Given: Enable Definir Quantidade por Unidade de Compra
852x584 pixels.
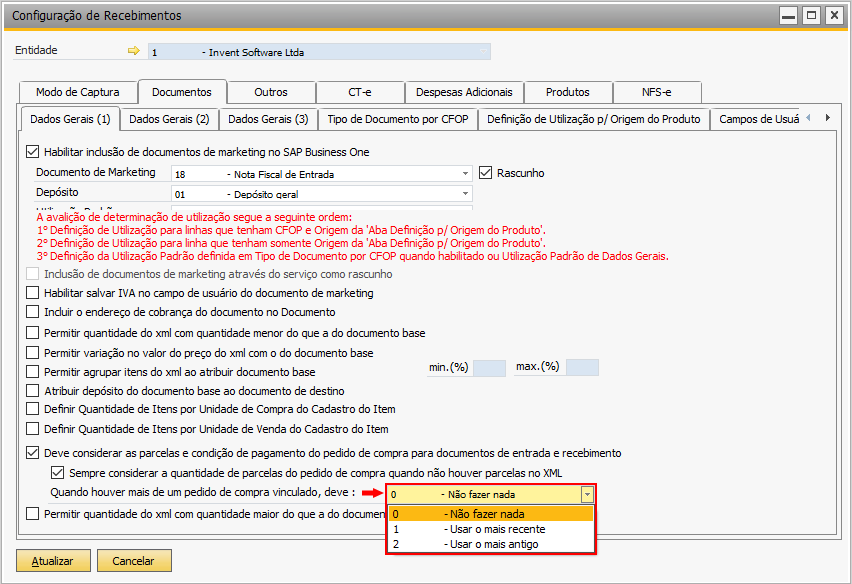Looking at the screenshot, I should (x=33, y=409).
